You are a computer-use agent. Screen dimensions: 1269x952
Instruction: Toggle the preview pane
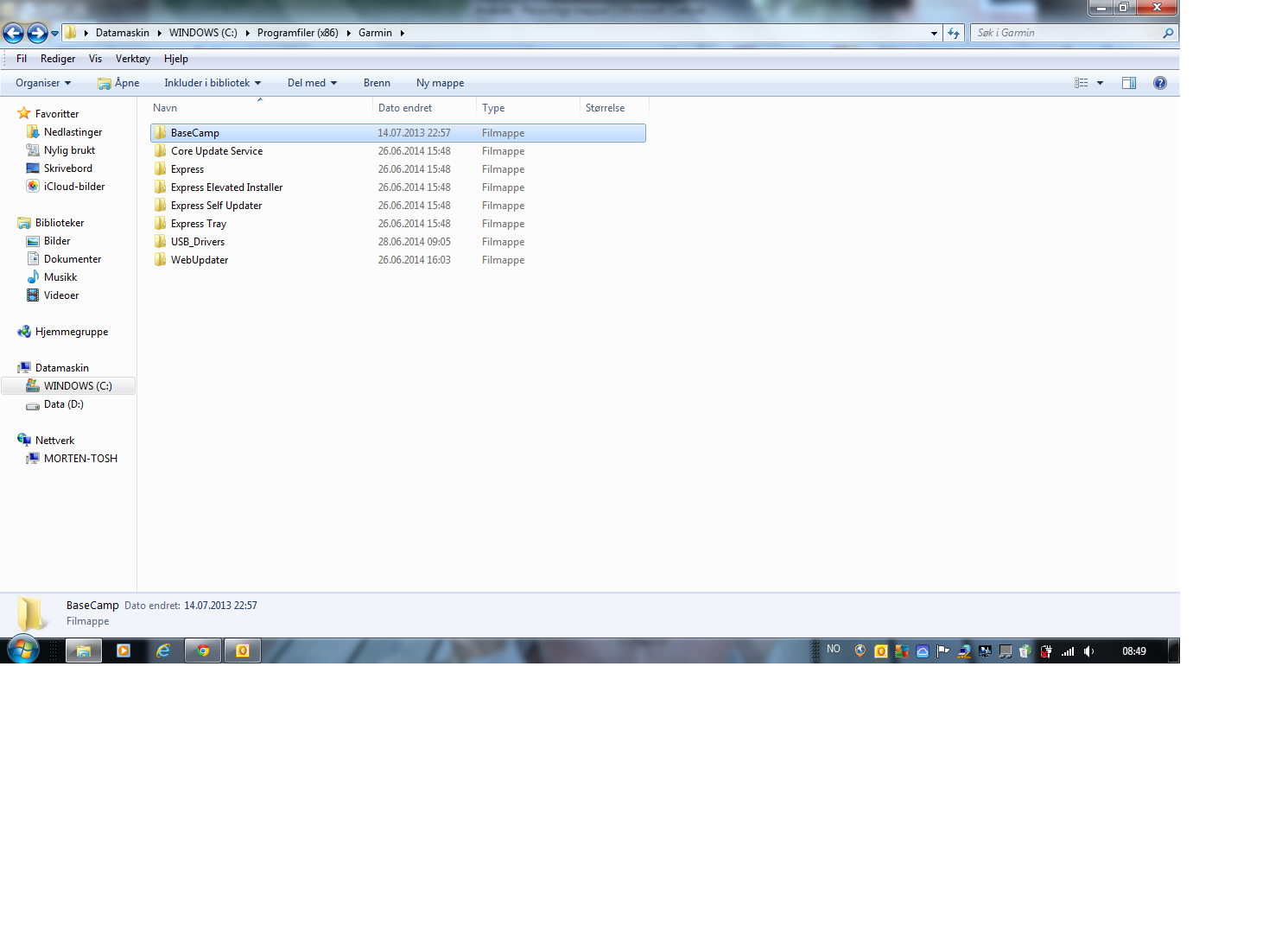point(1129,83)
